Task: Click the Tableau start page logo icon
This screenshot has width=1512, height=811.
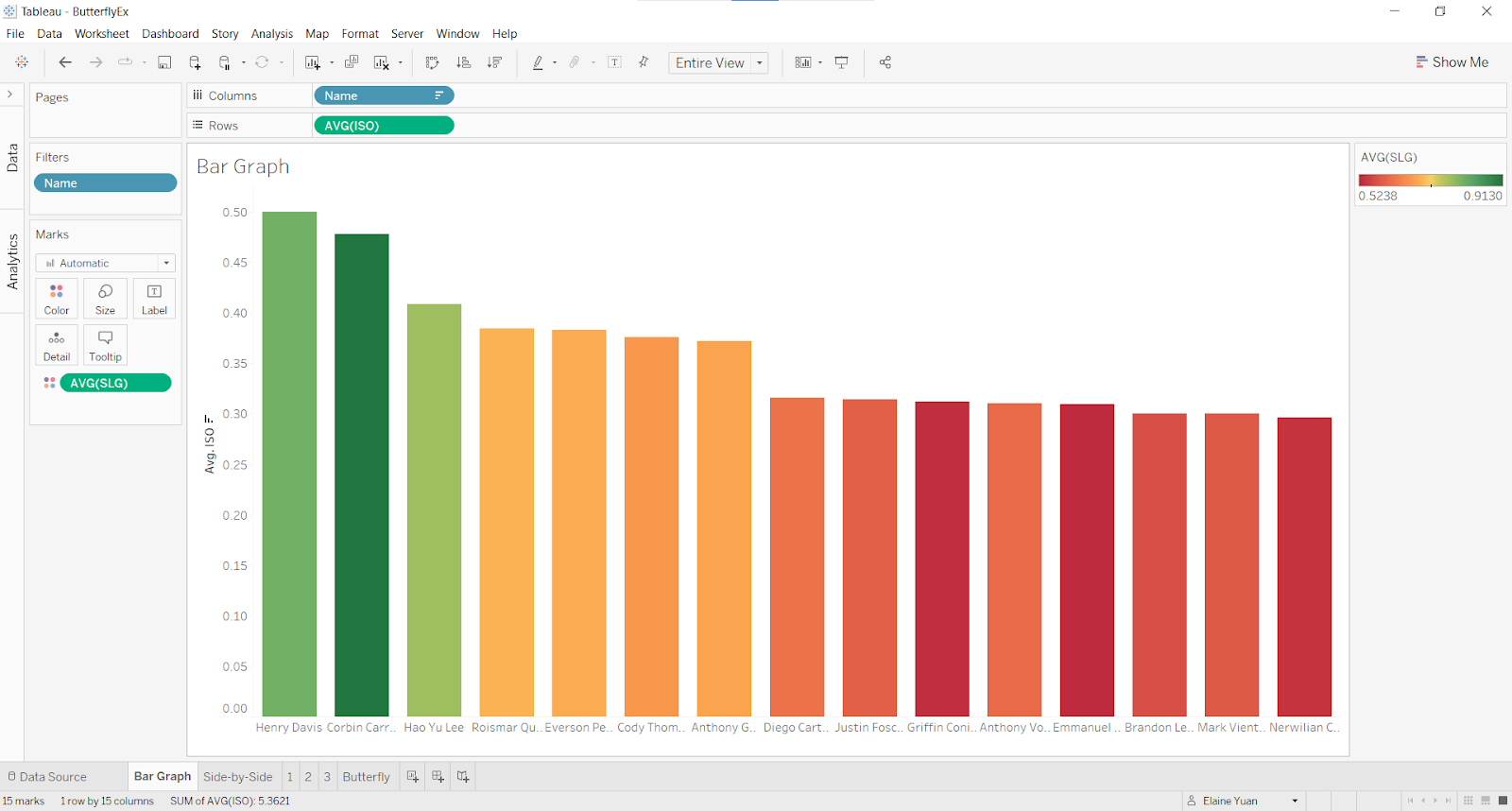Action: tap(22, 62)
